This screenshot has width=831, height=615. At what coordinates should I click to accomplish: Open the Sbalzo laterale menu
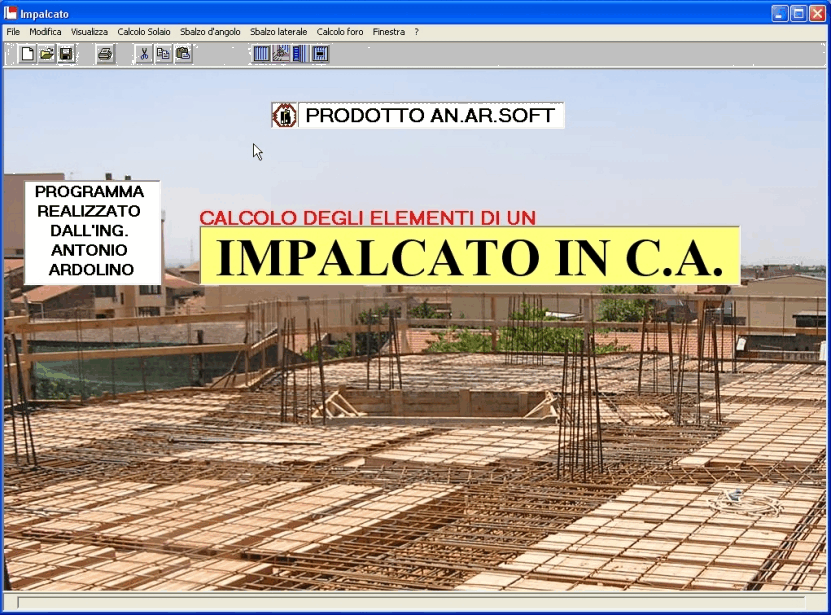pos(279,32)
